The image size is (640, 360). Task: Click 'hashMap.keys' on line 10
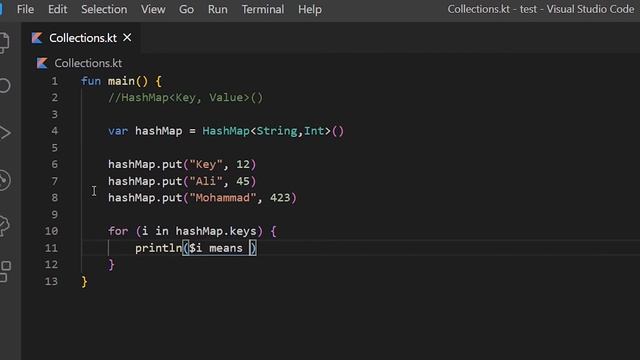tap(216, 231)
